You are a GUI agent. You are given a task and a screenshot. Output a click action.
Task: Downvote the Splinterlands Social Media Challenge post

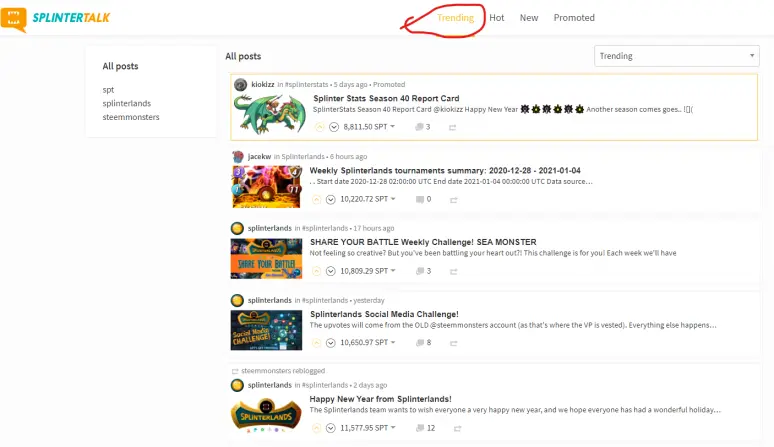pyautogui.click(x=331, y=342)
